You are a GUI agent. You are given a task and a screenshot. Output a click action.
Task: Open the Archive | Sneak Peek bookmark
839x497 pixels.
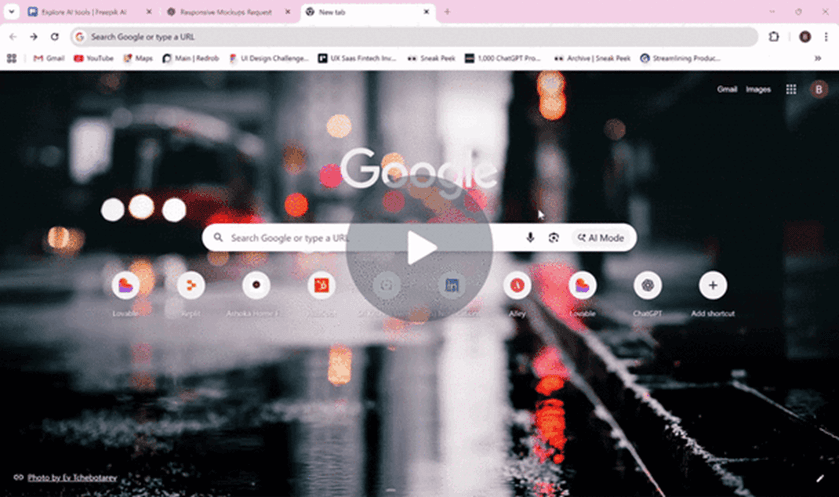592,58
